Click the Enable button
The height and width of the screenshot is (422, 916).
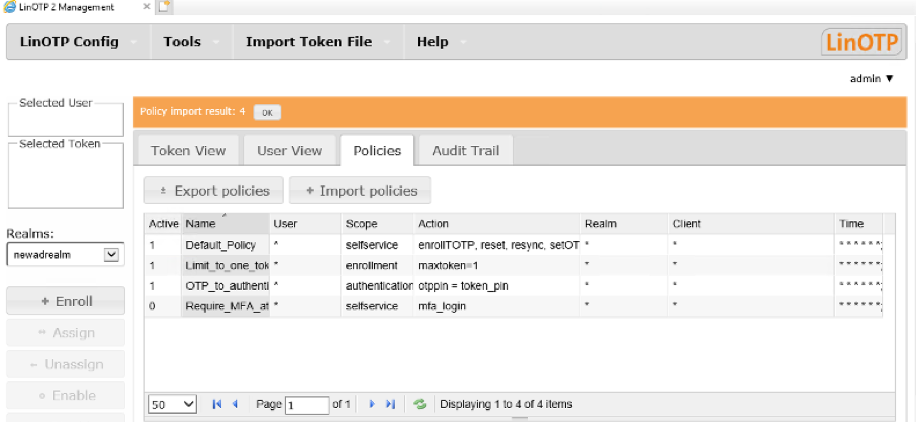pos(65,396)
